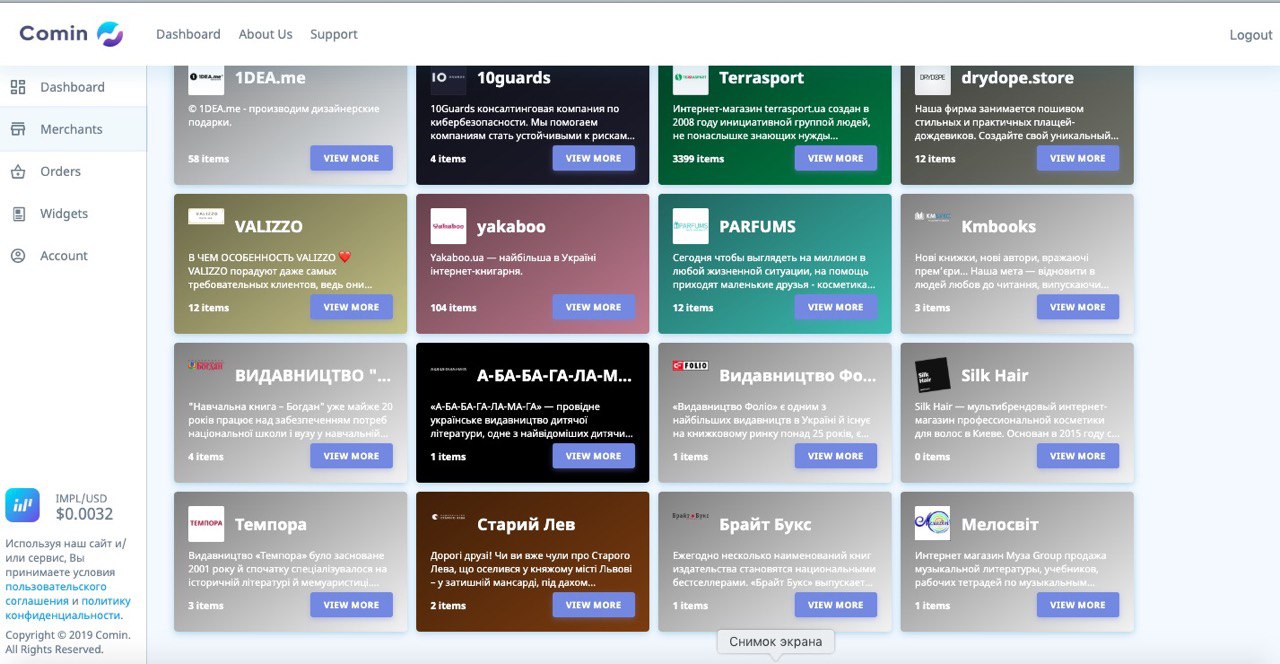Screen dimensions: 1280x664
Task: View more for Темпора
Action: [351, 605]
